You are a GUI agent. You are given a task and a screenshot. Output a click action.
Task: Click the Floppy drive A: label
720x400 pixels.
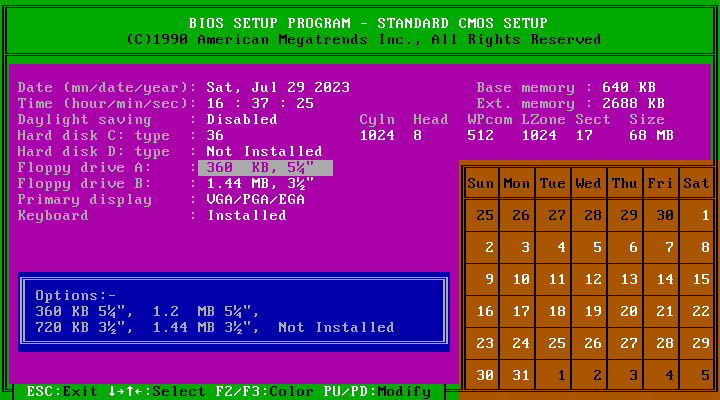coord(84,168)
